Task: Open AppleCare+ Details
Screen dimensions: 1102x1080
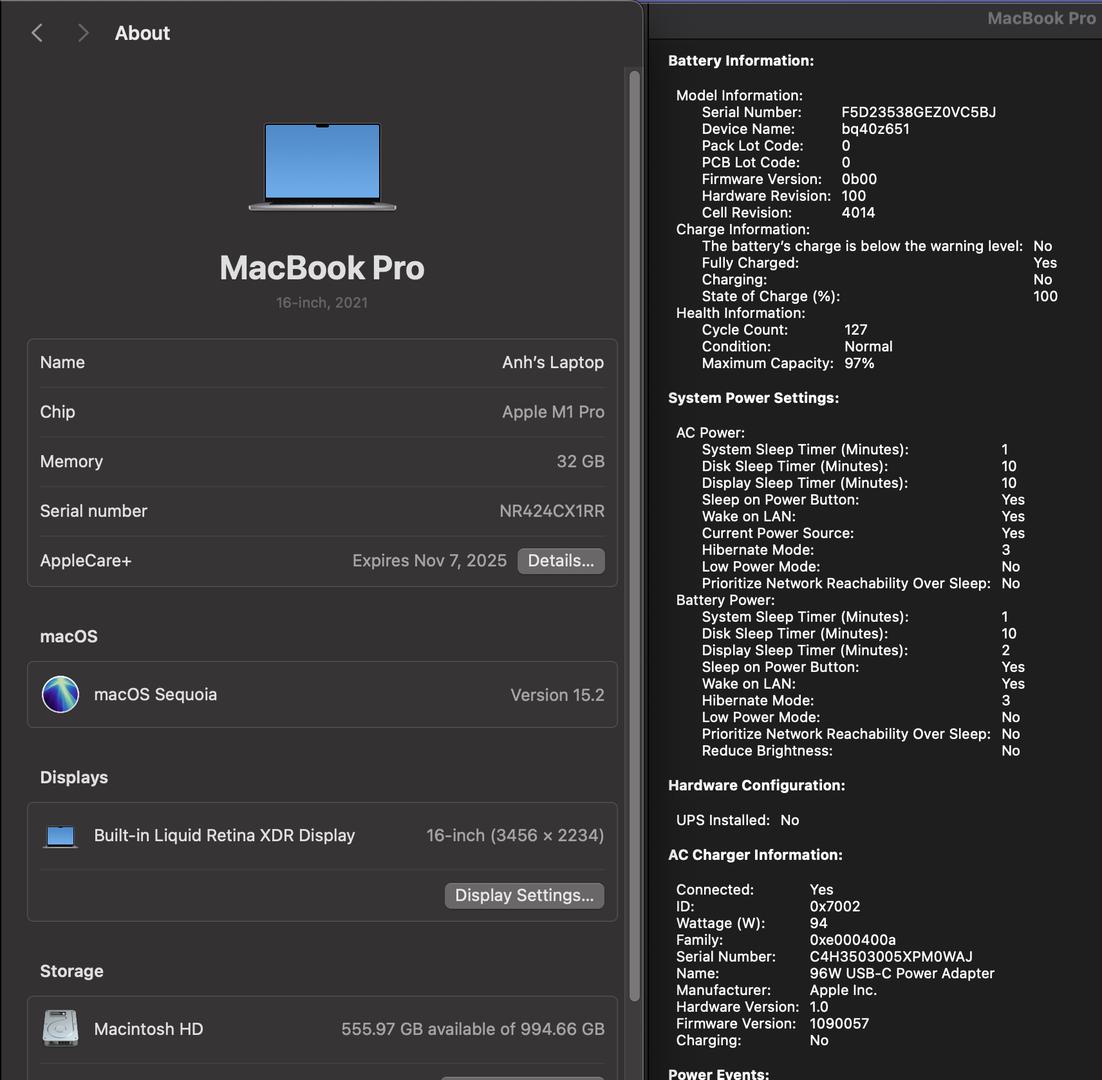Action: pyautogui.click(x=560, y=561)
